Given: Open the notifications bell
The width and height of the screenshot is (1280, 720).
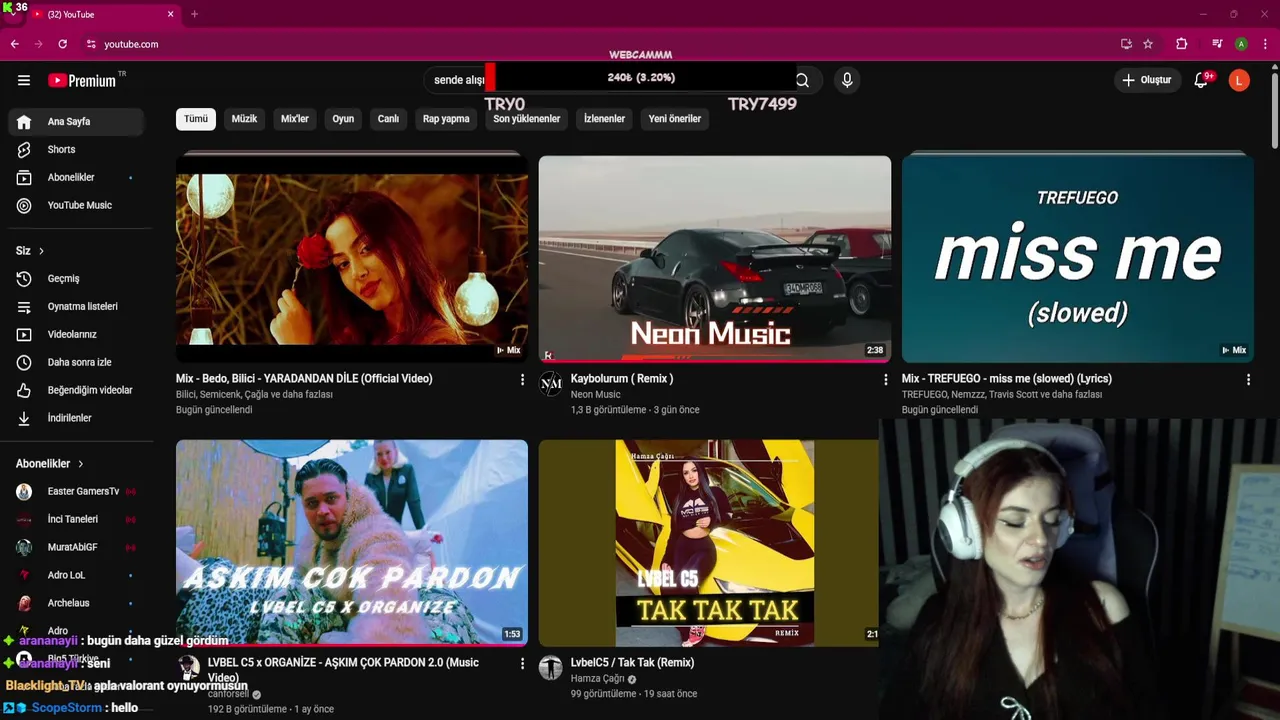Looking at the screenshot, I should 1201,80.
